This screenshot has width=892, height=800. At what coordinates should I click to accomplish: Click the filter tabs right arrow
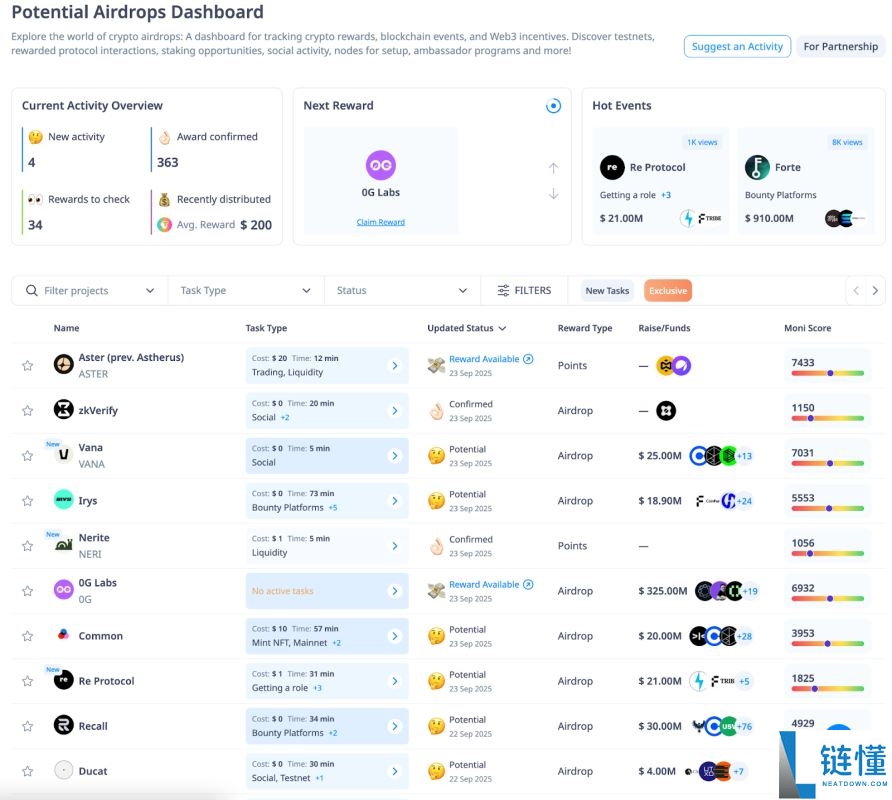pyautogui.click(x=875, y=290)
